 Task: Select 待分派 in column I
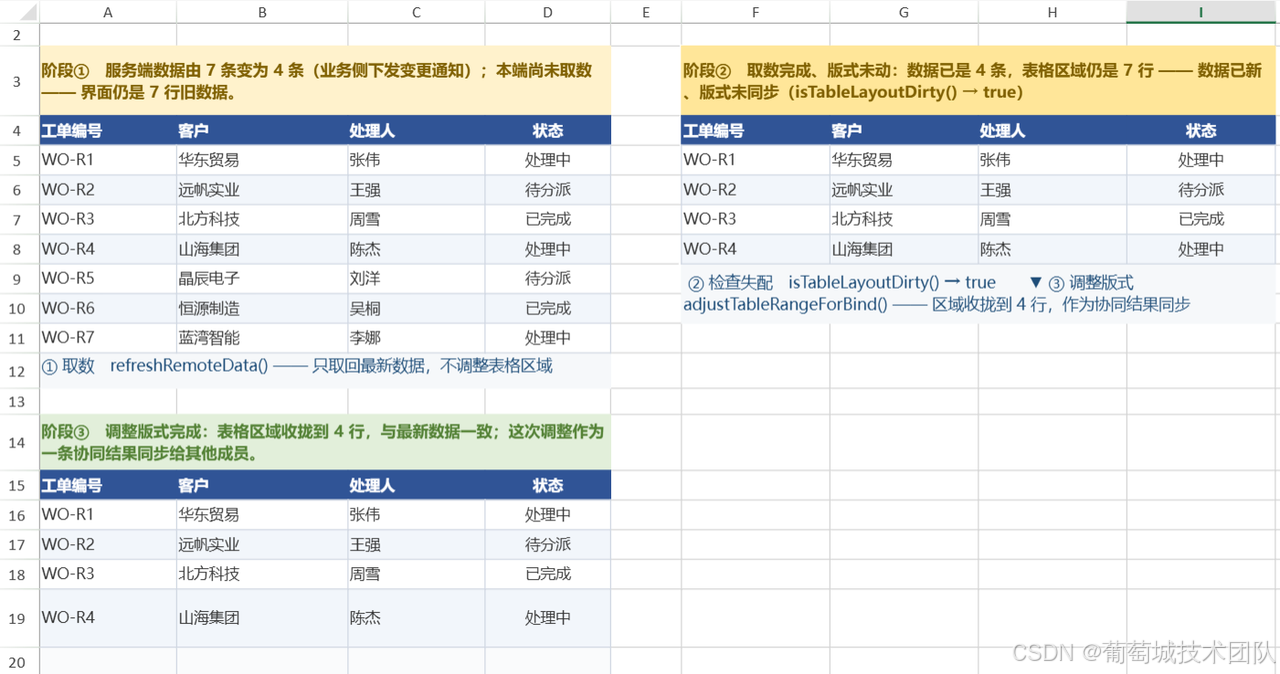click(x=1201, y=189)
